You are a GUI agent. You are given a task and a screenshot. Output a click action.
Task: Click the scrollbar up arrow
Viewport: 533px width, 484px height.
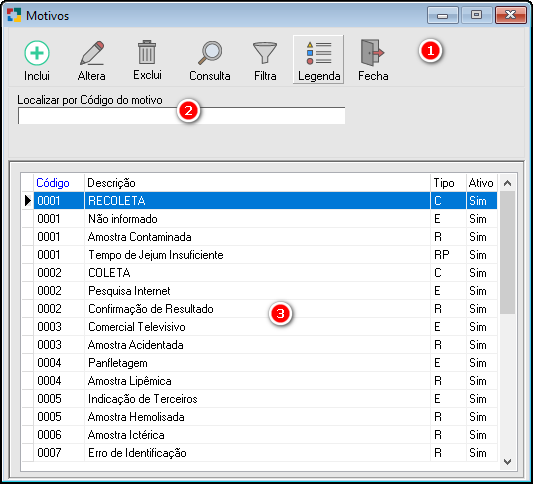pos(508,184)
